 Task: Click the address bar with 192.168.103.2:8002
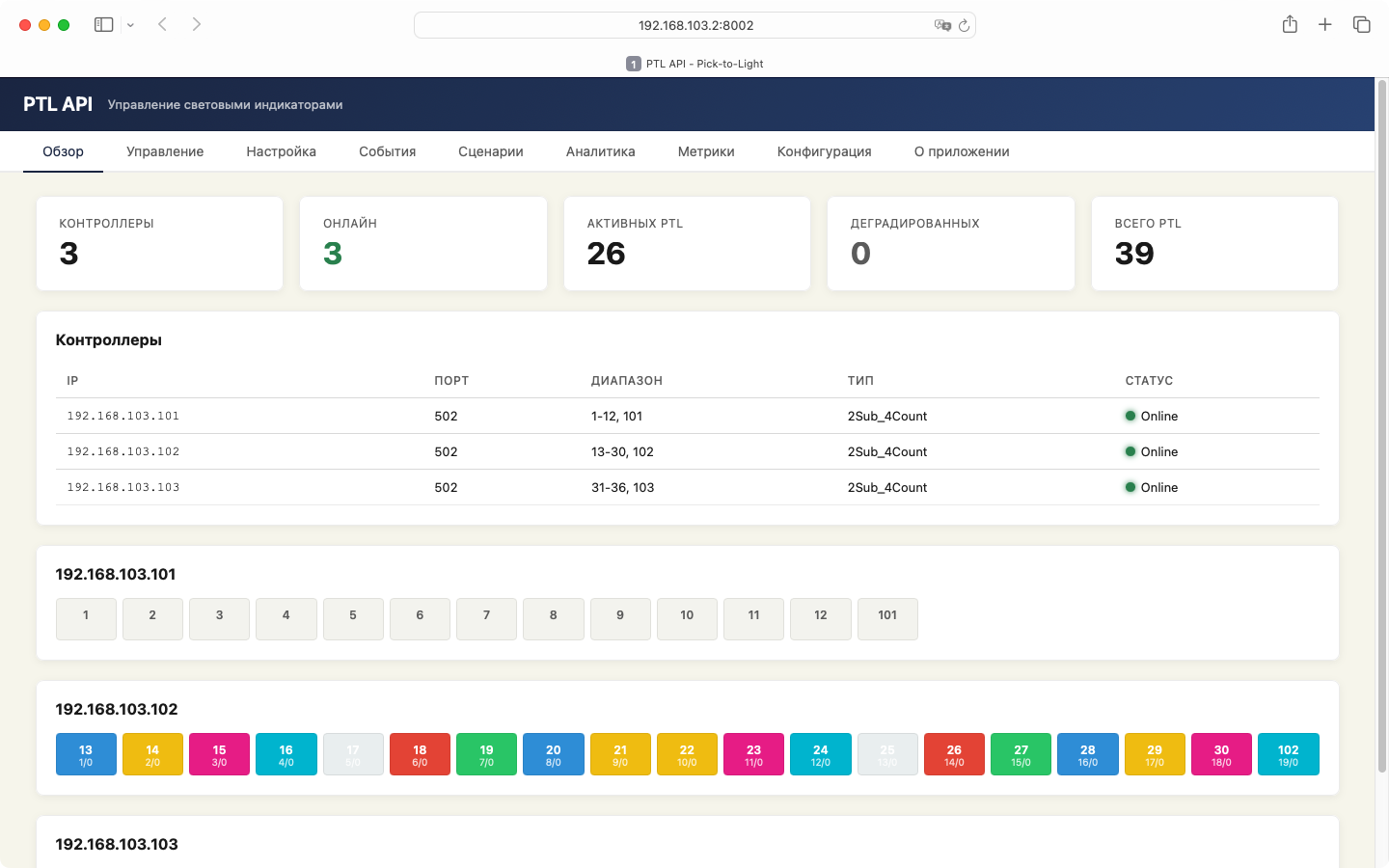click(694, 25)
